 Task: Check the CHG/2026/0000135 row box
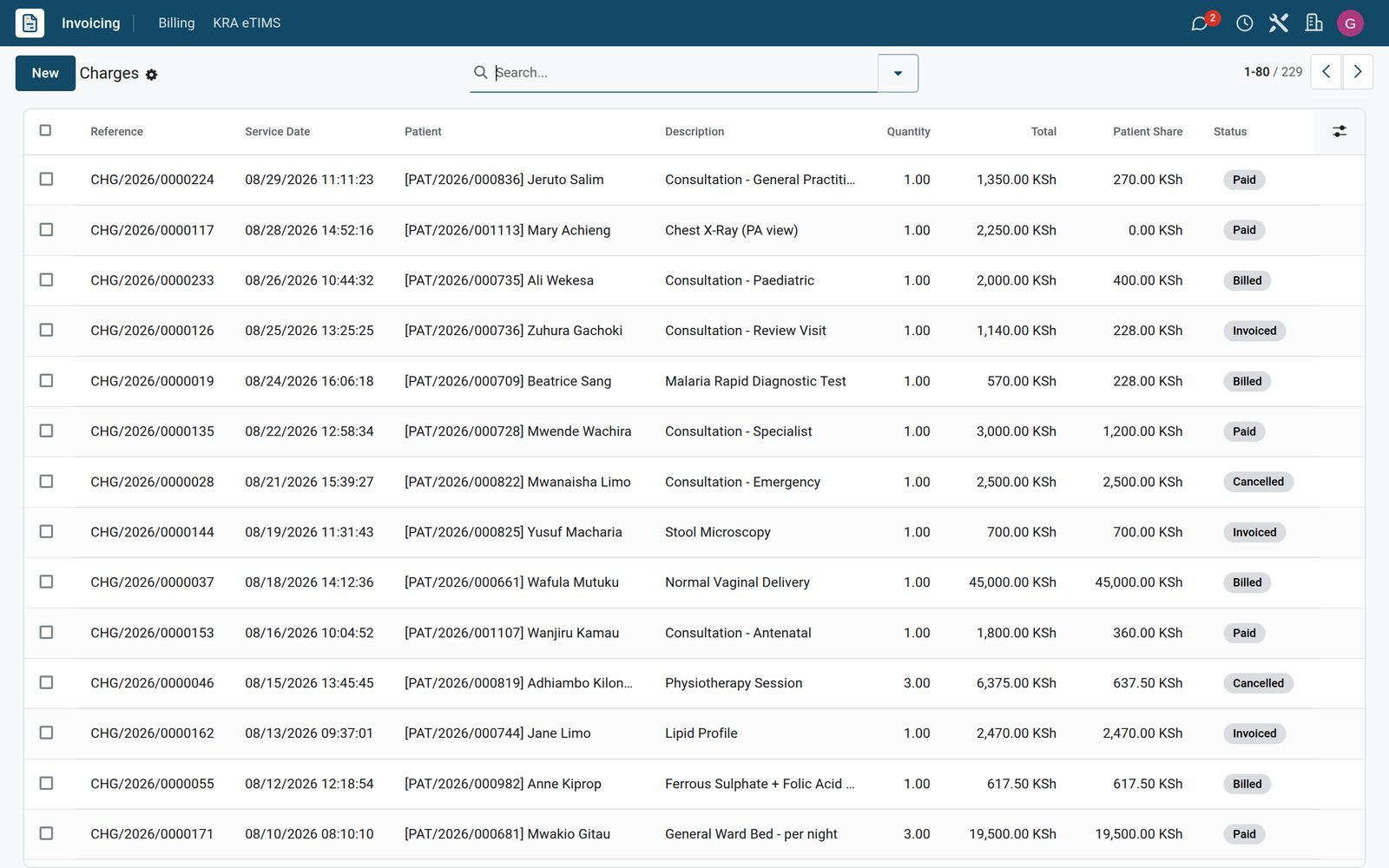pos(46,431)
